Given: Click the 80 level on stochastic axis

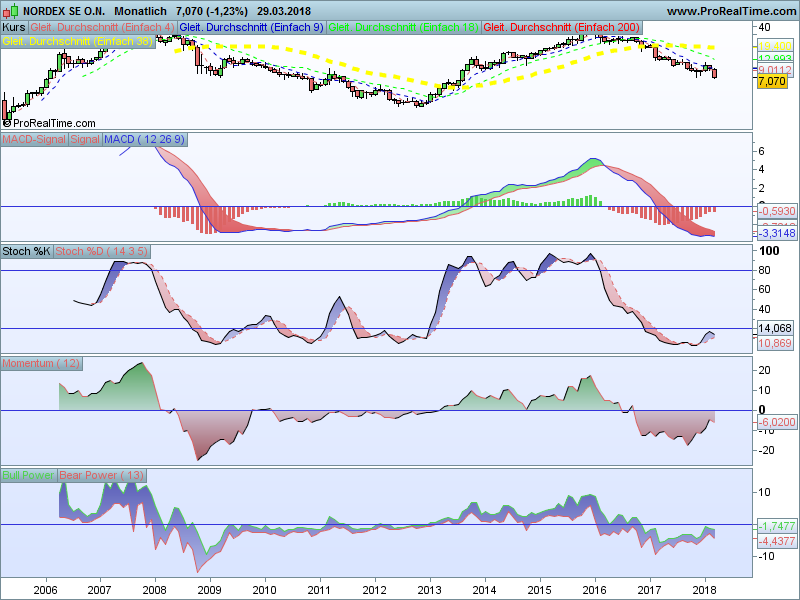Looking at the screenshot, I should point(764,270).
